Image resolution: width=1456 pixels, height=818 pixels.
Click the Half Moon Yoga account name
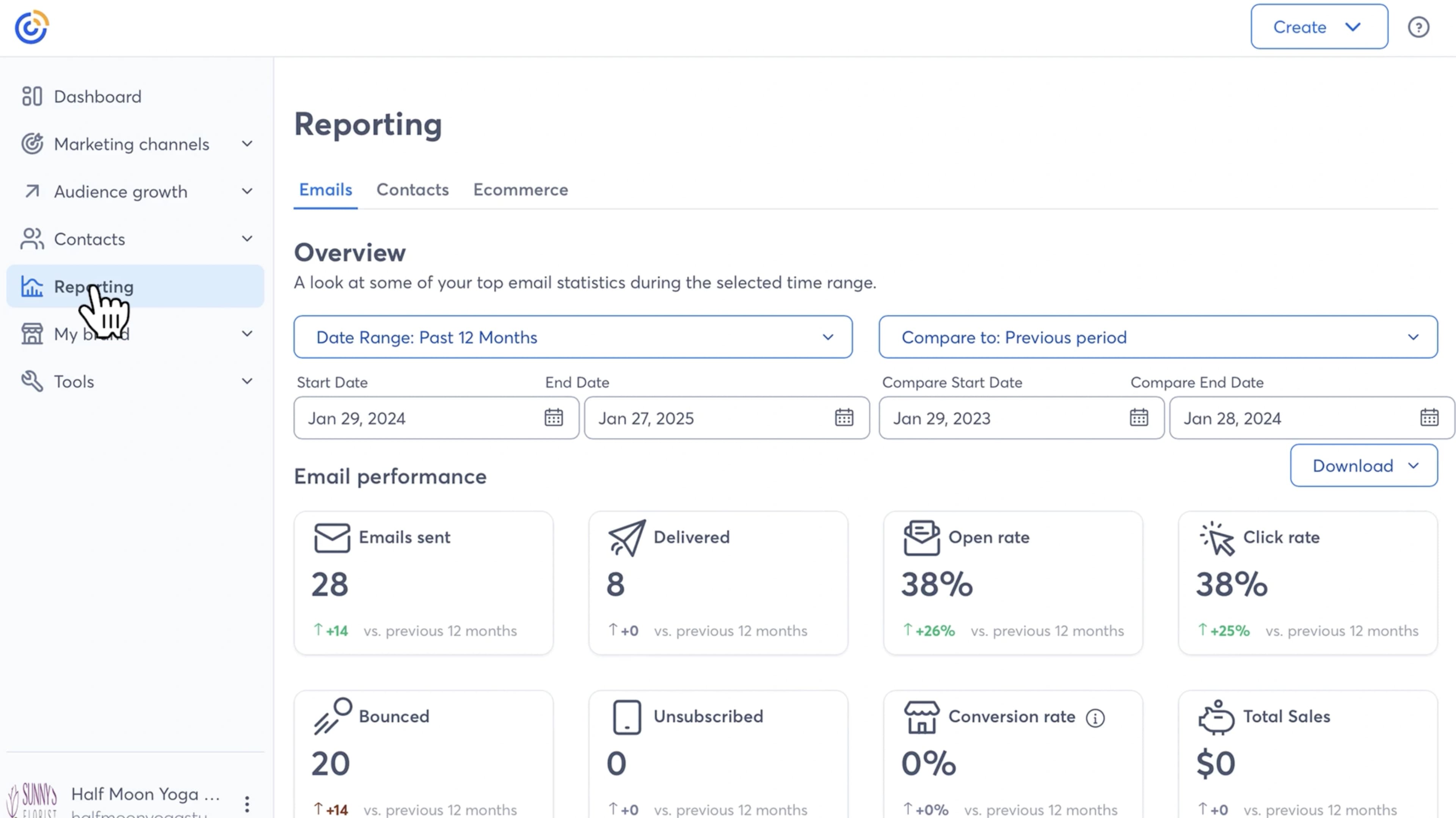pos(145,794)
